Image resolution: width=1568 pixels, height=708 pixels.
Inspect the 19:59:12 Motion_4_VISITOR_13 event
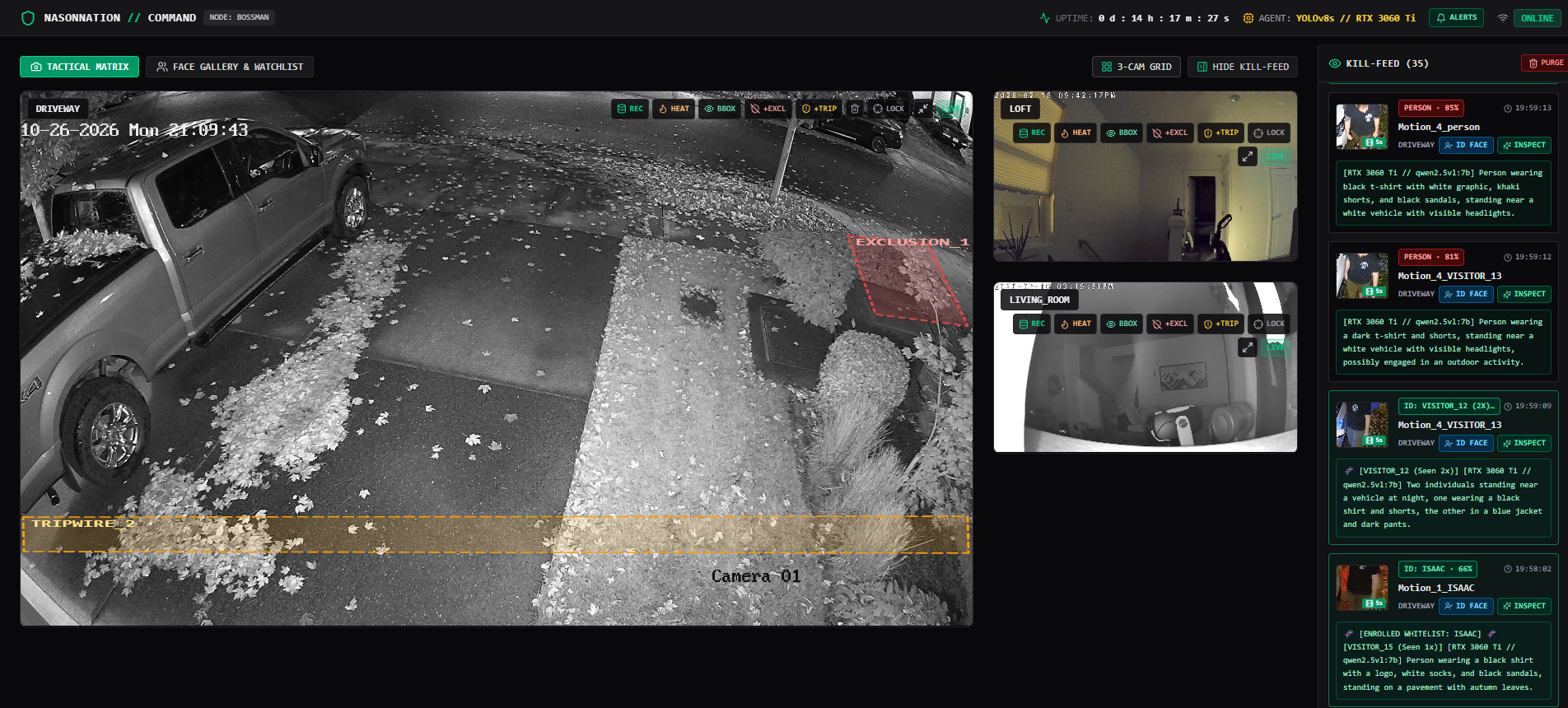(1524, 294)
